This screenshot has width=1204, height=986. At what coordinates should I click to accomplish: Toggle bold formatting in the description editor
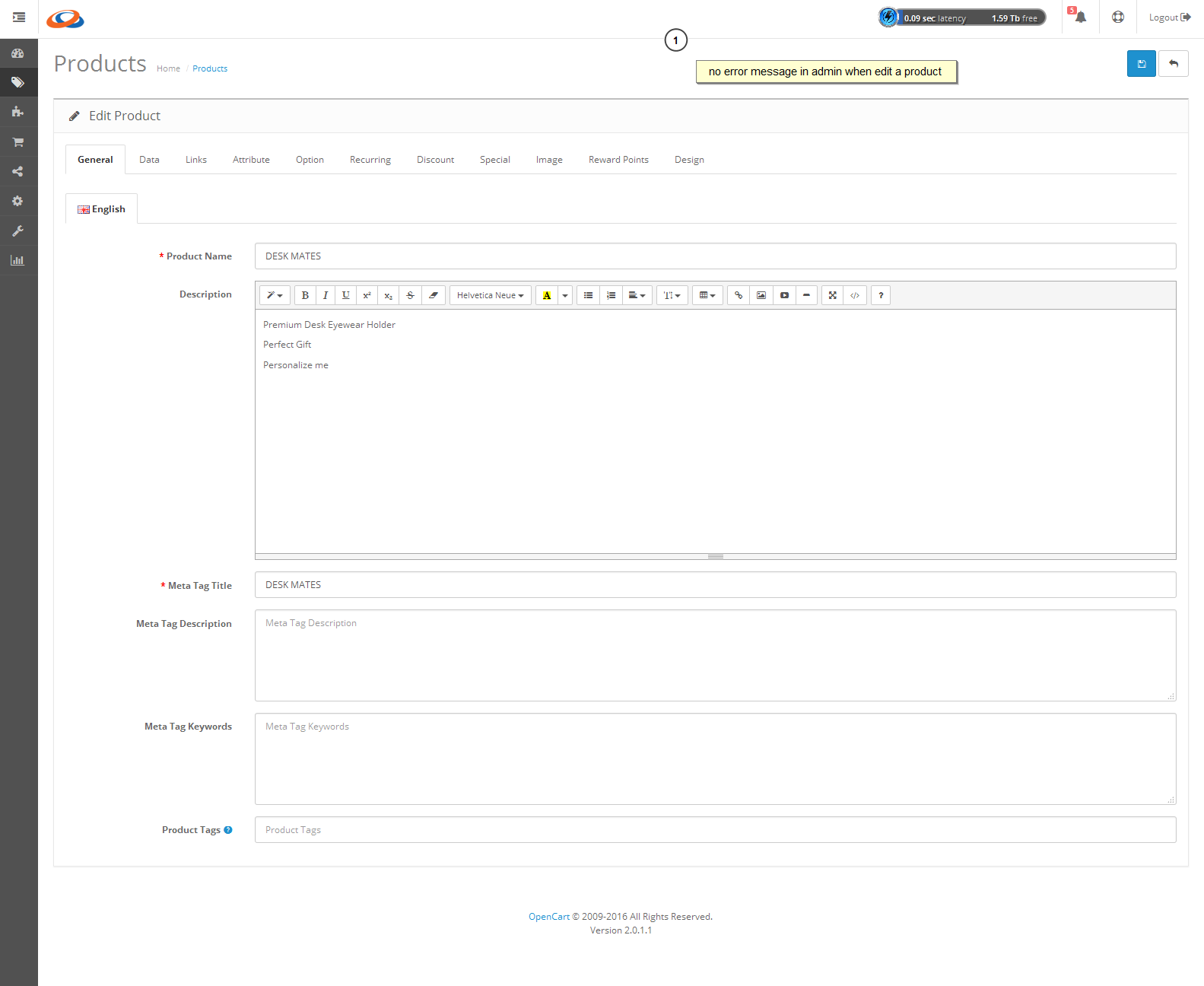(305, 295)
